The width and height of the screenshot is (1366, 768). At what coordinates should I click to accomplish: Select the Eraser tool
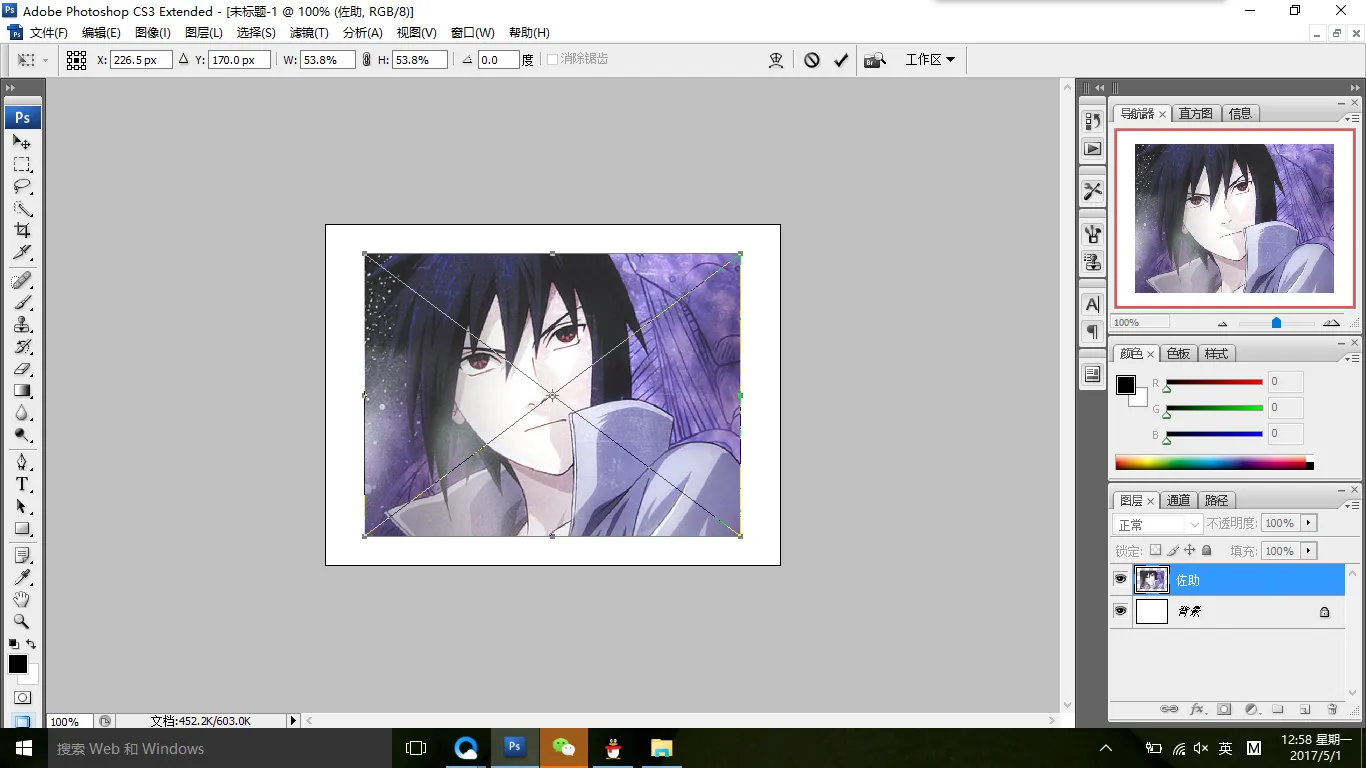tap(22, 369)
